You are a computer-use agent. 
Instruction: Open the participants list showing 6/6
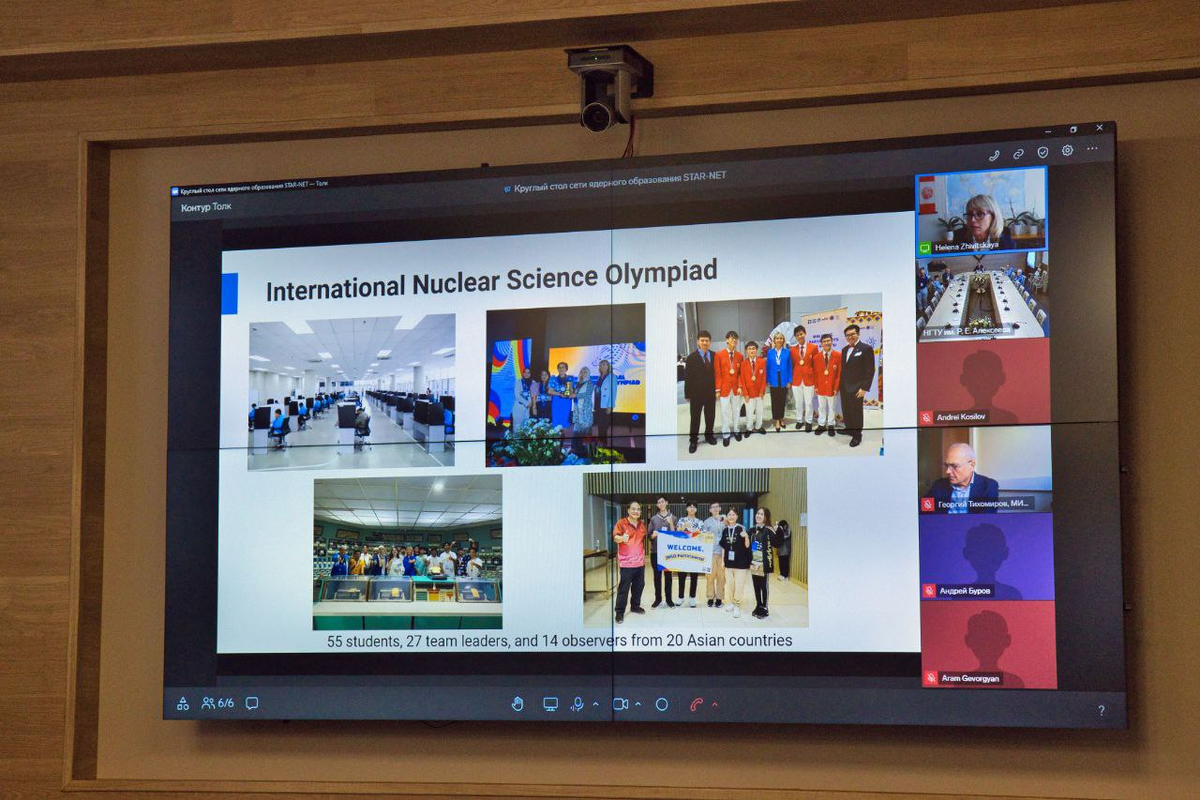point(218,703)
